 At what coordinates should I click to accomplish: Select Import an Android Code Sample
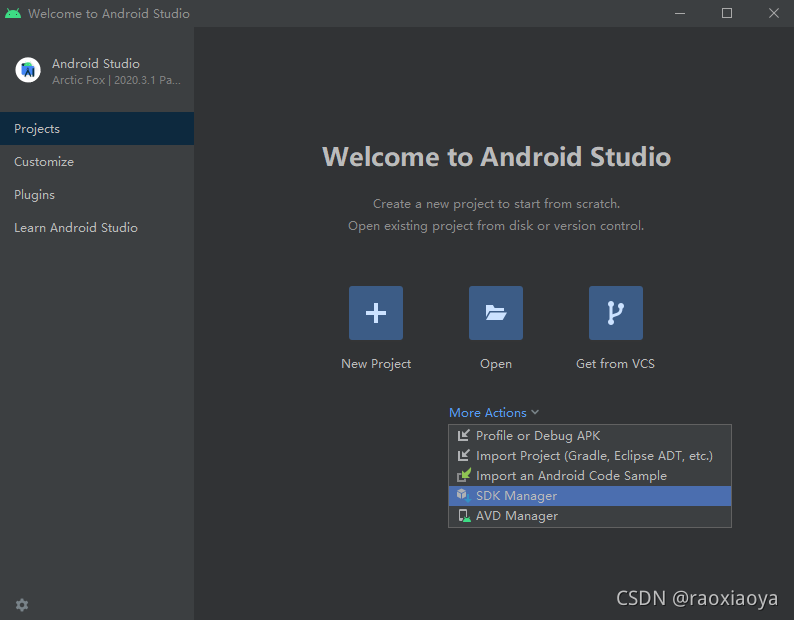click(590, 476)
